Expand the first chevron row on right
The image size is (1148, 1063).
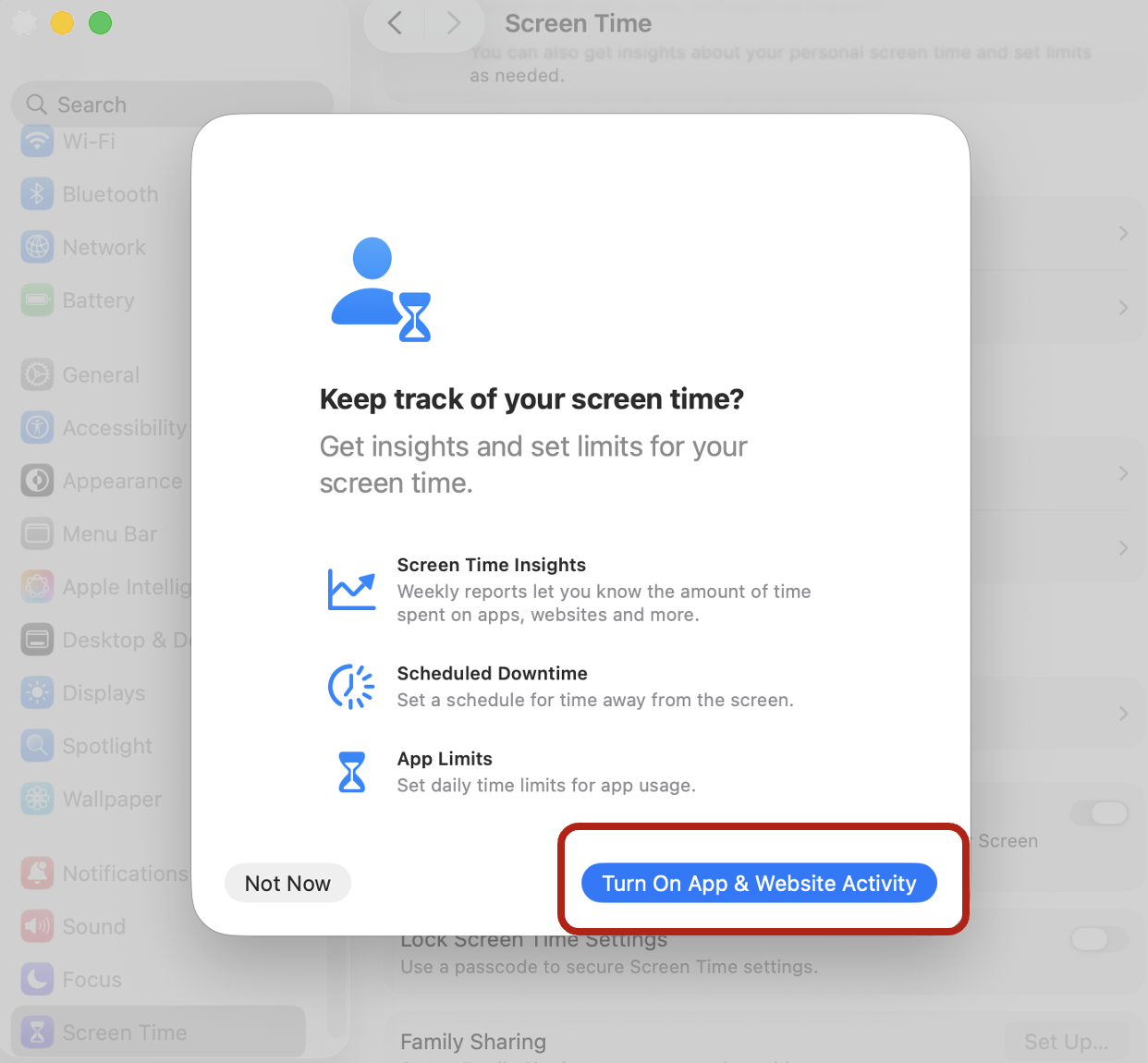pos(1123,233)
